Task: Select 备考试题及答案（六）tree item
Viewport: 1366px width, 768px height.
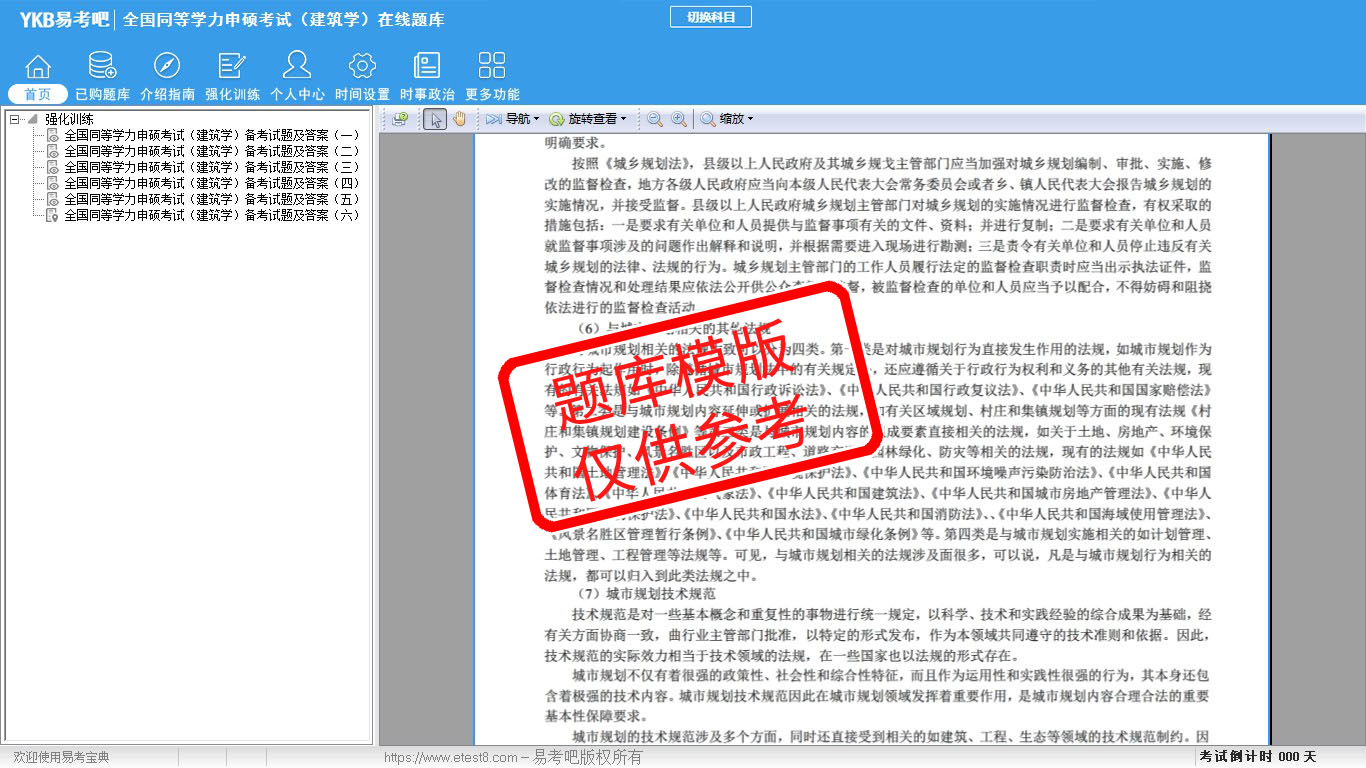Action: pos(211,215)
